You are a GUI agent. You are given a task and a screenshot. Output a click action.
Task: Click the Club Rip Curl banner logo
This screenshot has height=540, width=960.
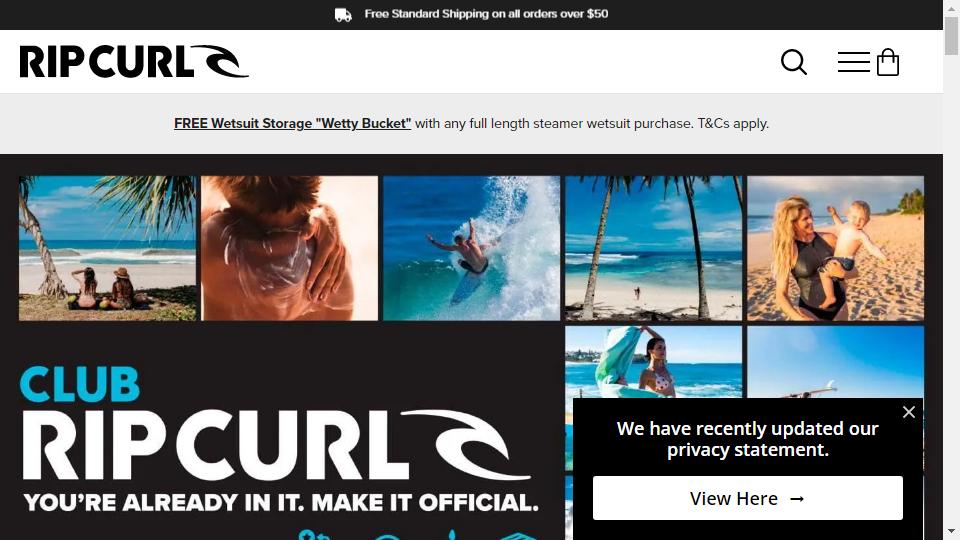277,424
